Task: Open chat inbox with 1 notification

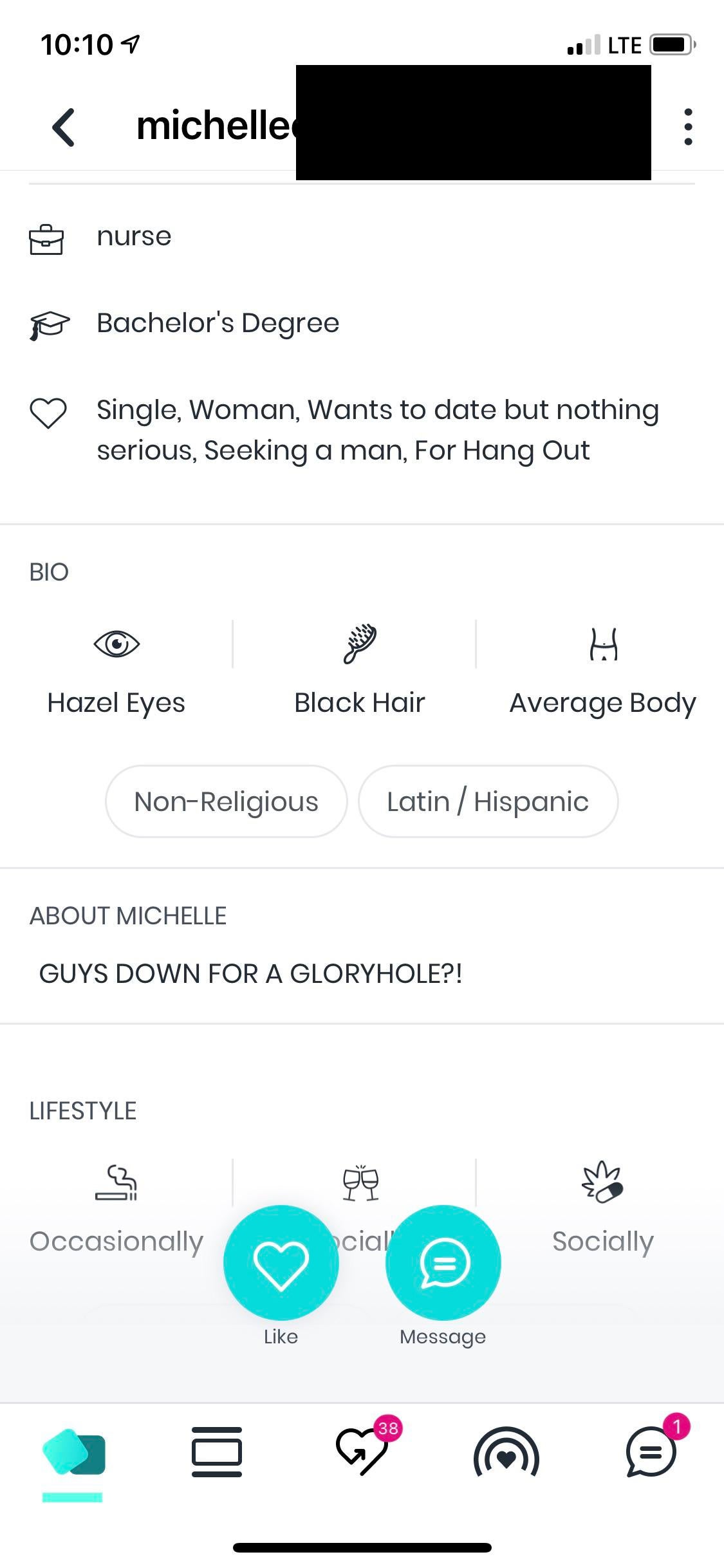Action: click(x=651, y=1452)
